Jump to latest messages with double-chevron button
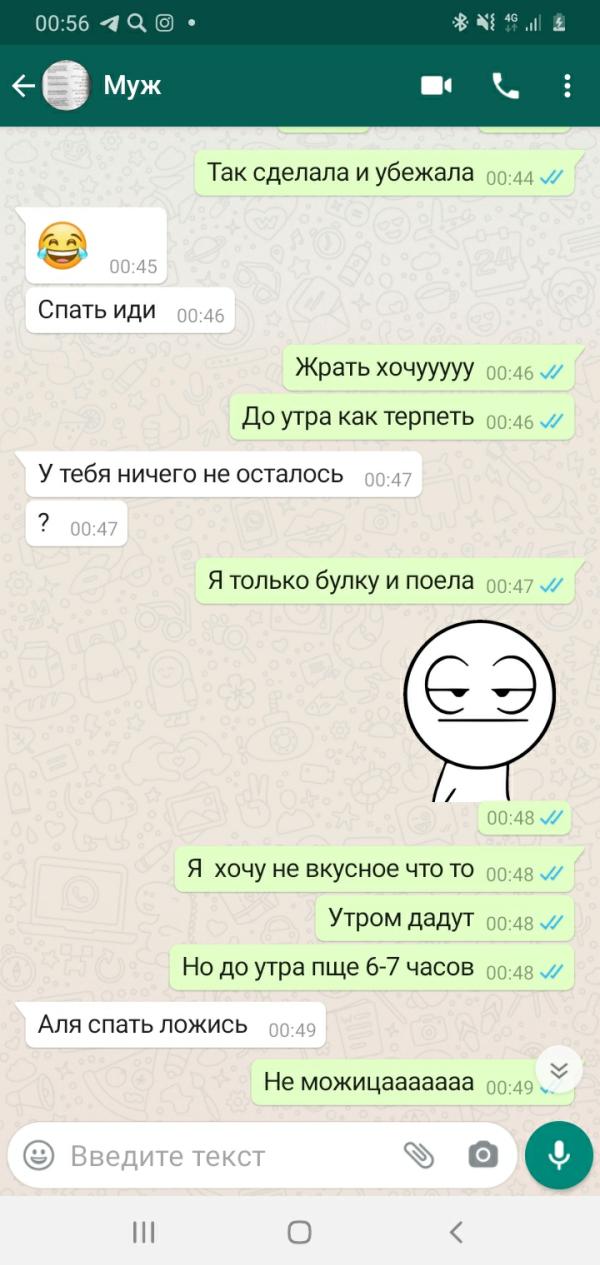Screen dimensions: 600x1265 pyautogui.click(x=559, y=1071)
